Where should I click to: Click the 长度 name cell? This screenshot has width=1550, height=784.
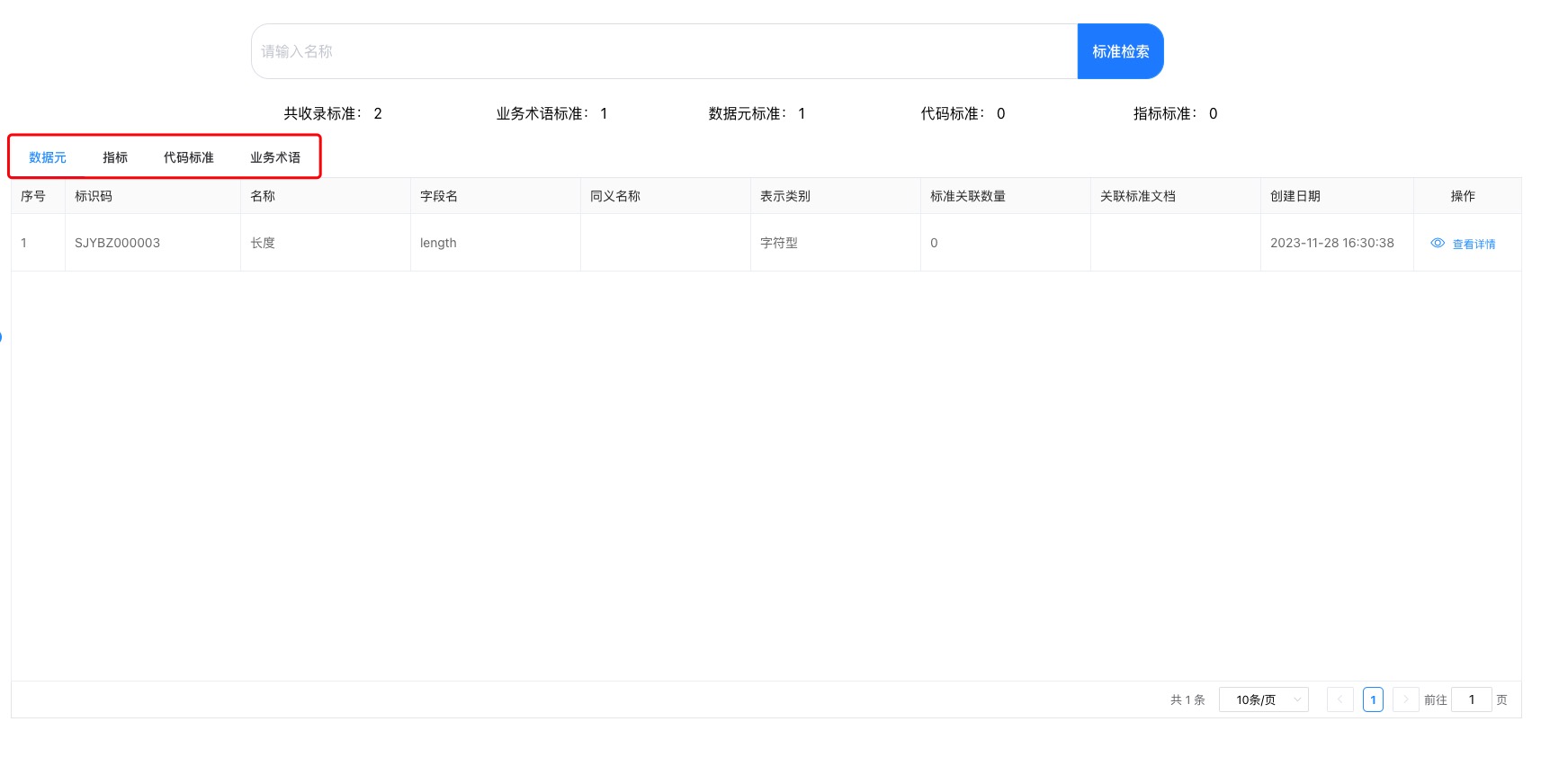[326, 243]
